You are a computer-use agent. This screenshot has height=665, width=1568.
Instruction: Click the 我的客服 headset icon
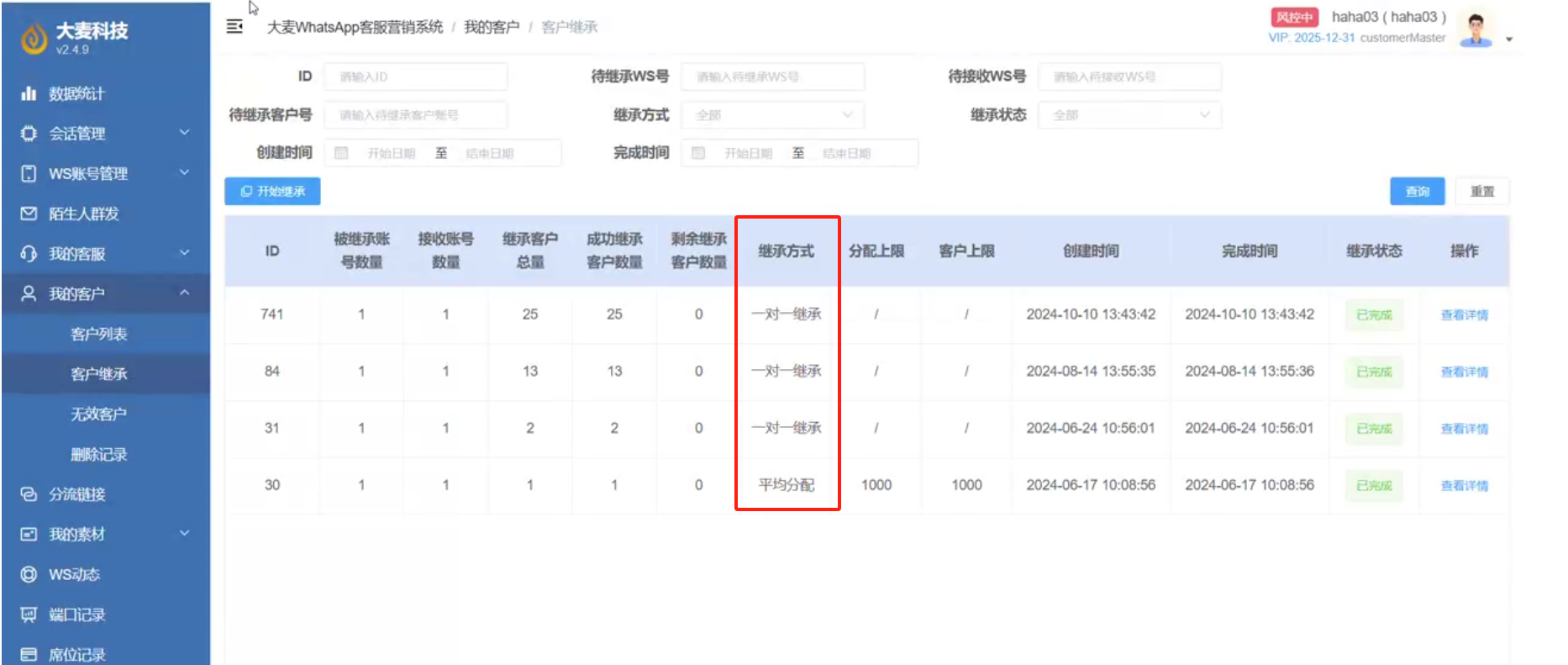(x=29, y=253)
